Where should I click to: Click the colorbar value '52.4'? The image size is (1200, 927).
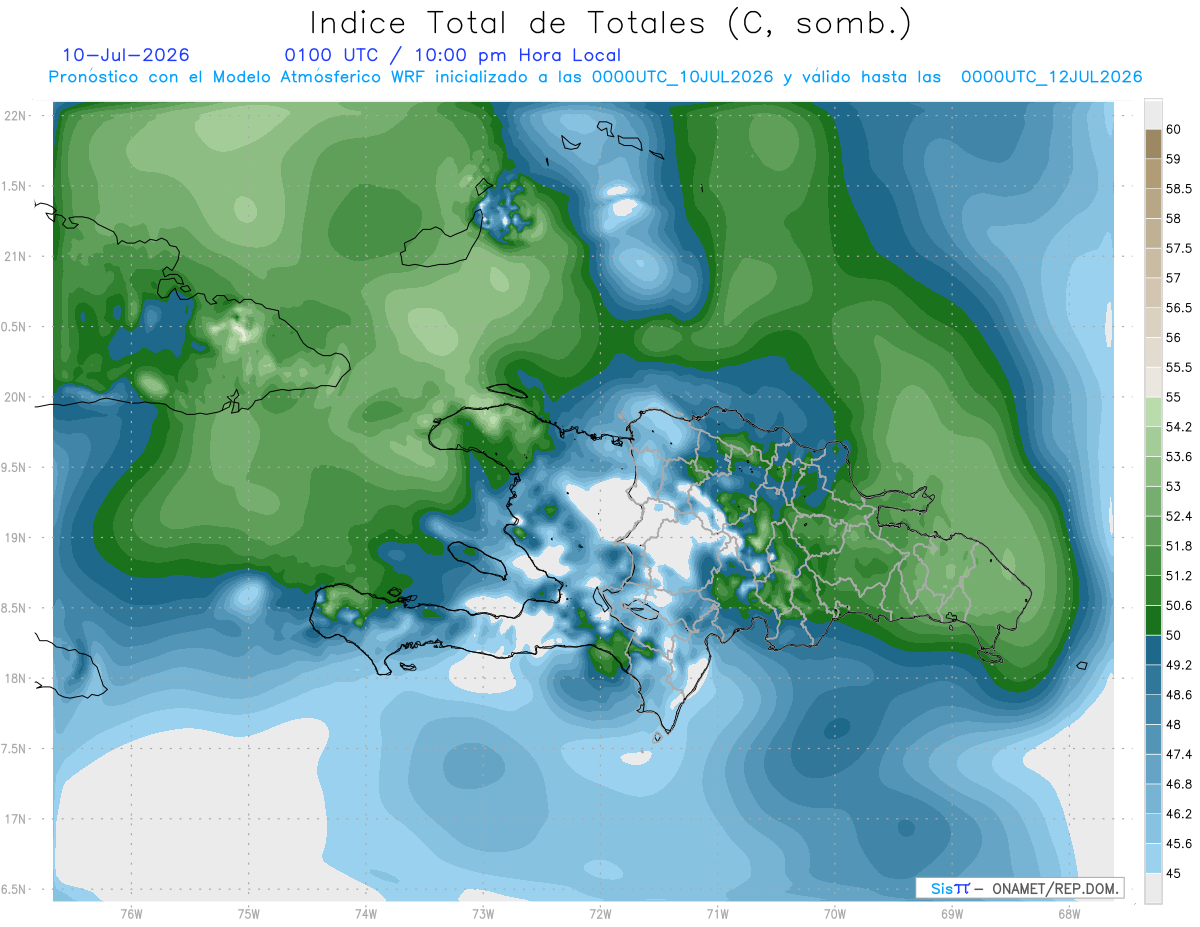(x=1178, y=517)
